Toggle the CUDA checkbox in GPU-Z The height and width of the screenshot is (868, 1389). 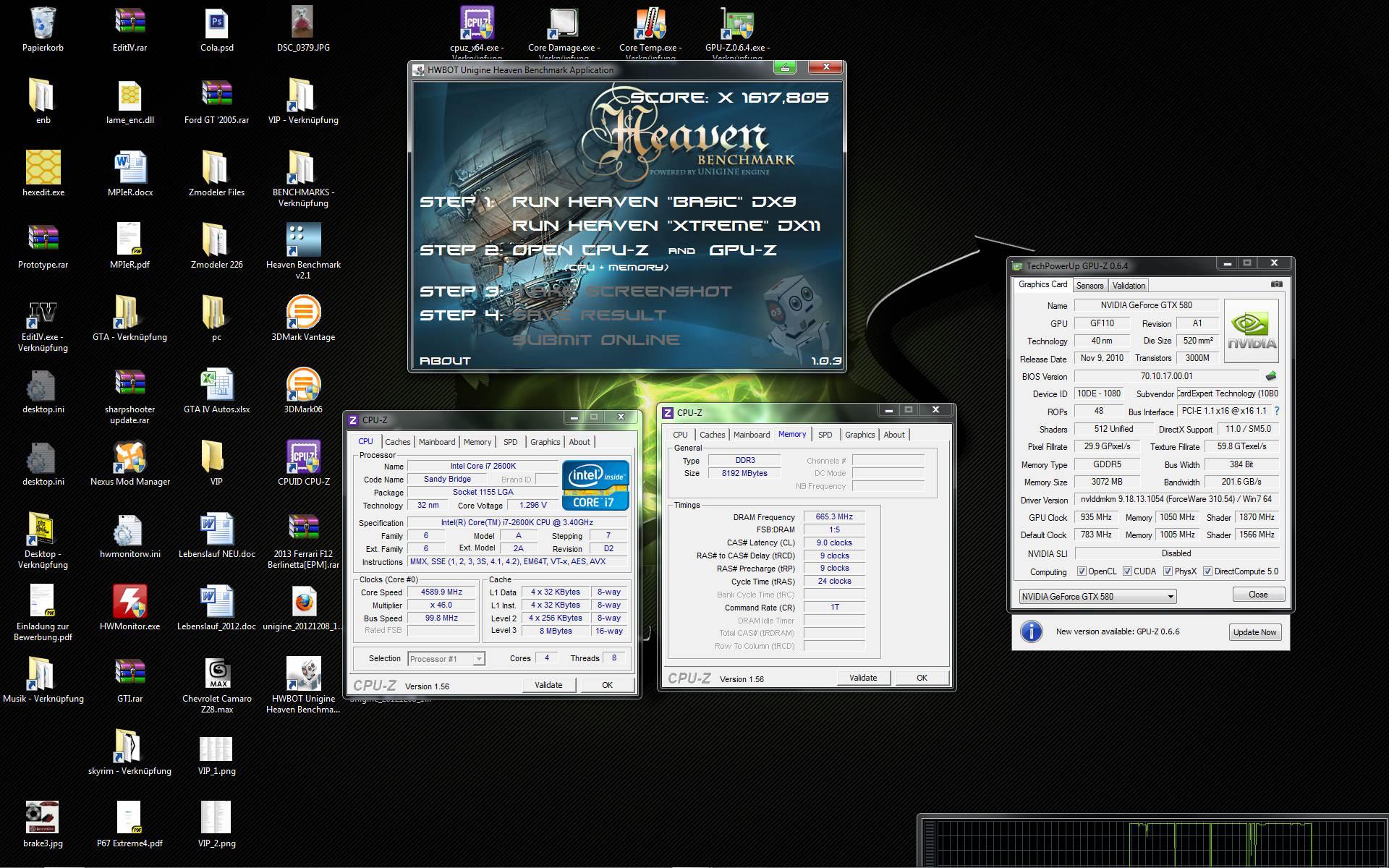(1127, 571)
